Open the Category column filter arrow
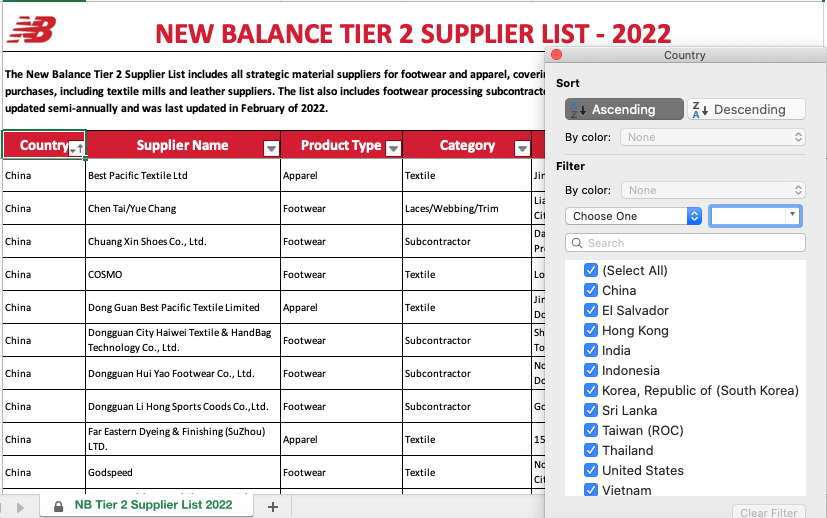The width and height of the screenshot is (827, 518). 521,148
